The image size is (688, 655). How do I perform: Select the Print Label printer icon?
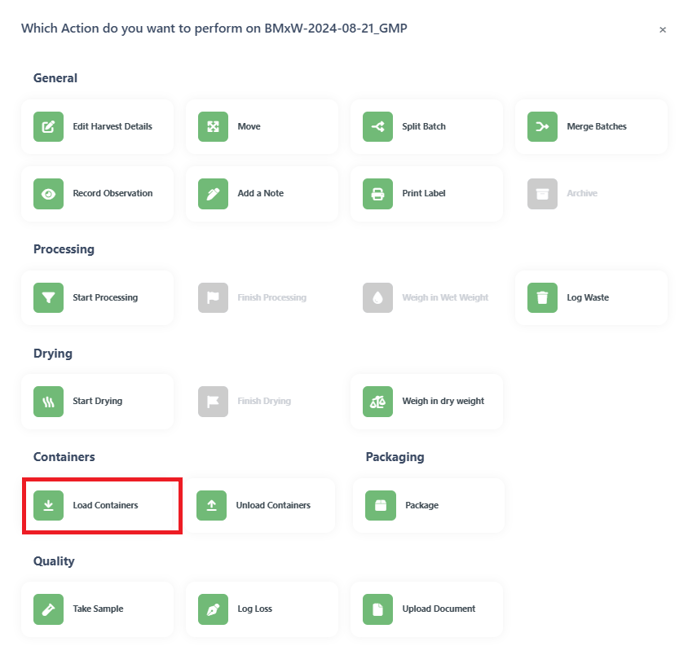[x=378, y=193]
